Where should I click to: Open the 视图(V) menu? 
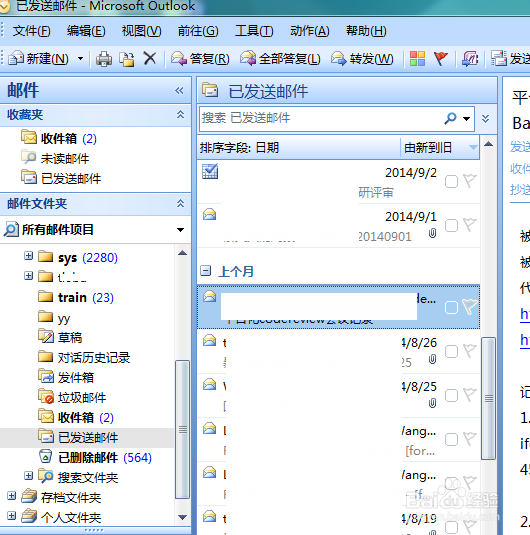(x=141, y=31)
